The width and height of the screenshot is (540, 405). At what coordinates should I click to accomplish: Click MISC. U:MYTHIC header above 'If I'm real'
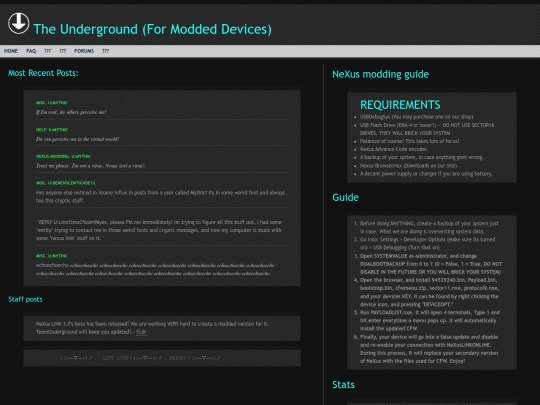tap(52, 103)
